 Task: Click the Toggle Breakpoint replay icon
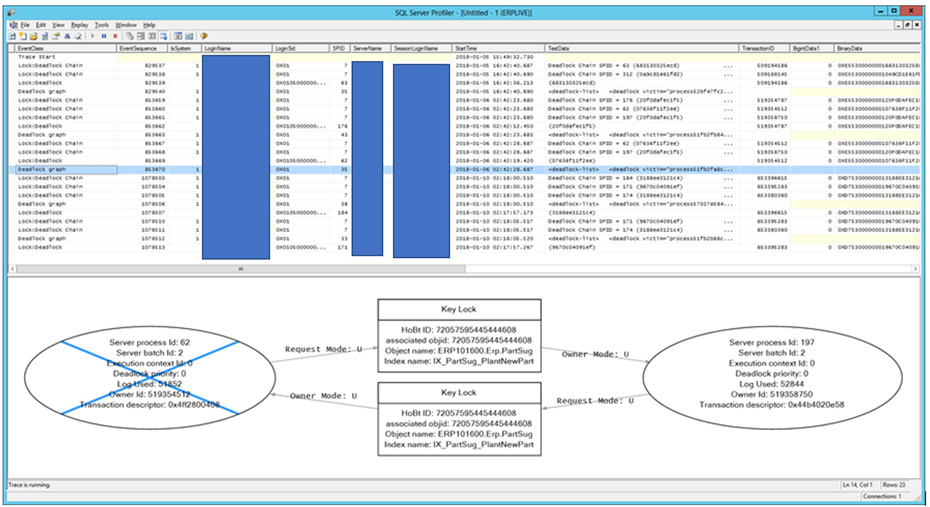[152, 36]
